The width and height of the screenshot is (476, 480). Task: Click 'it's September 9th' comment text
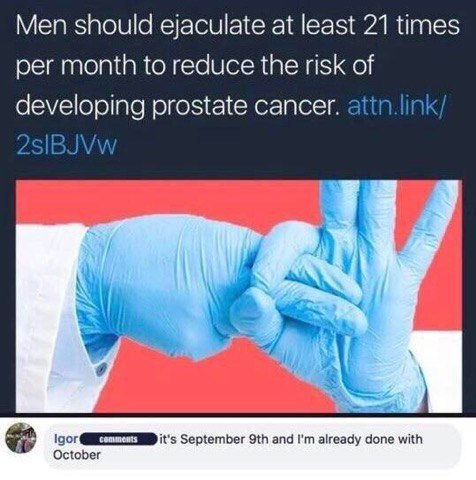(215, 439)
